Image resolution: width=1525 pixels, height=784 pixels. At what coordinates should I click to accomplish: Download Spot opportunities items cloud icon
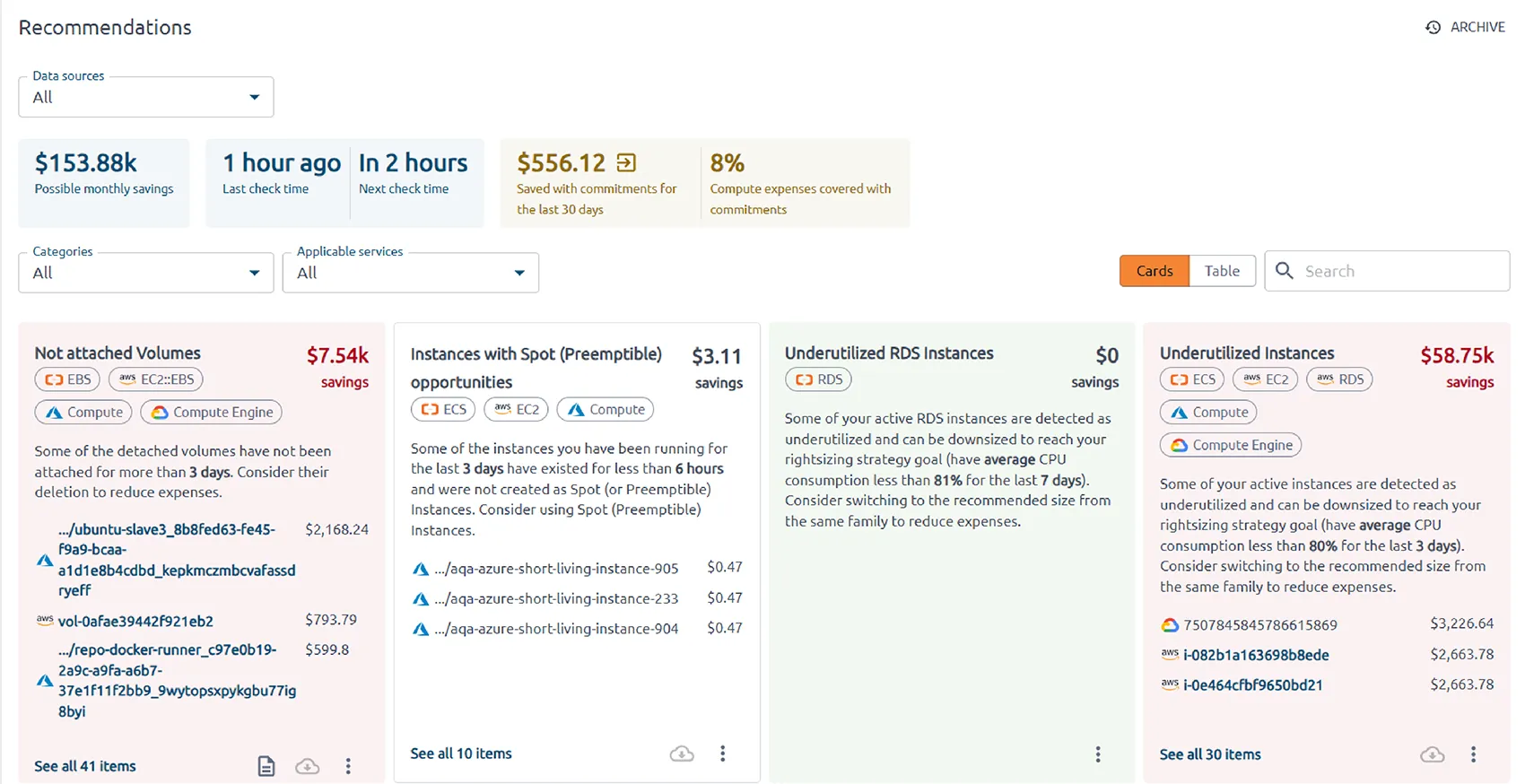pyautogui.click(x=682, y=754)
